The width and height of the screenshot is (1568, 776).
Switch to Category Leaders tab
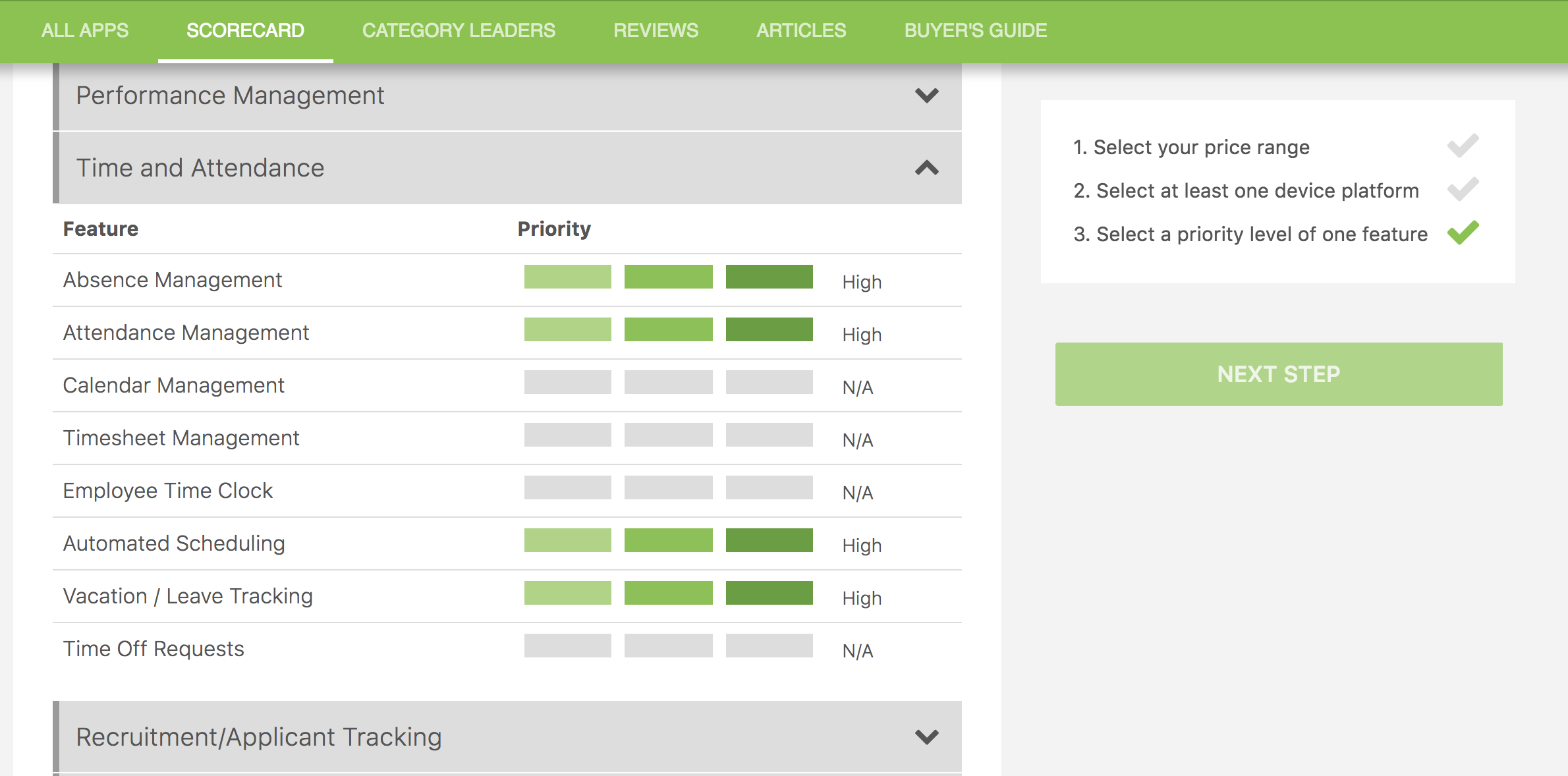click(x=459, y=30)
